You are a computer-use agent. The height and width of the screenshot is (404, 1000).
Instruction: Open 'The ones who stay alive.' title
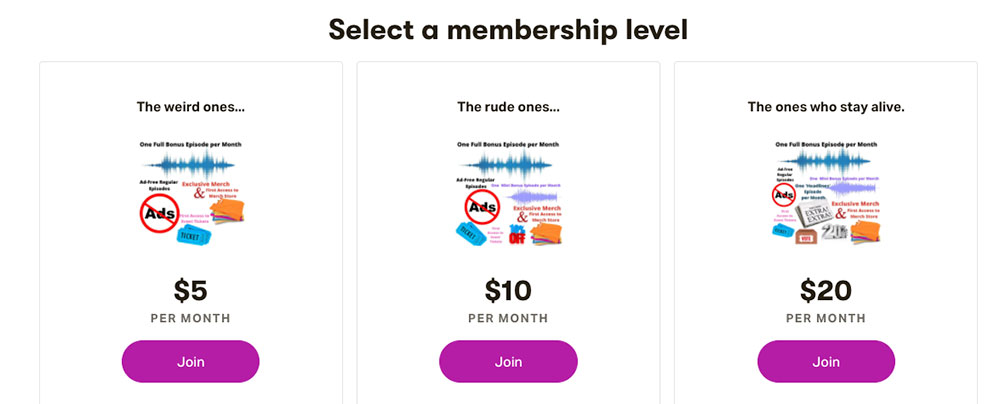pyautogui.click(x=826, y=107)
